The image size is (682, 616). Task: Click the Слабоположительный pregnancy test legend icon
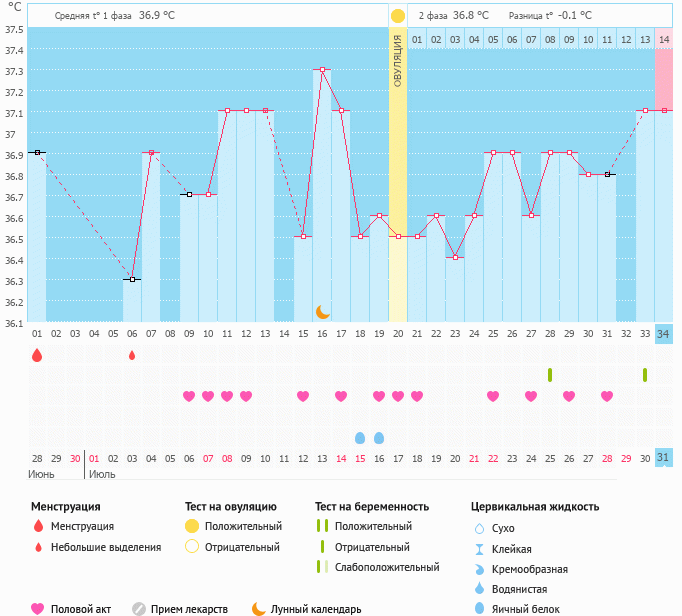click(321, 567)
